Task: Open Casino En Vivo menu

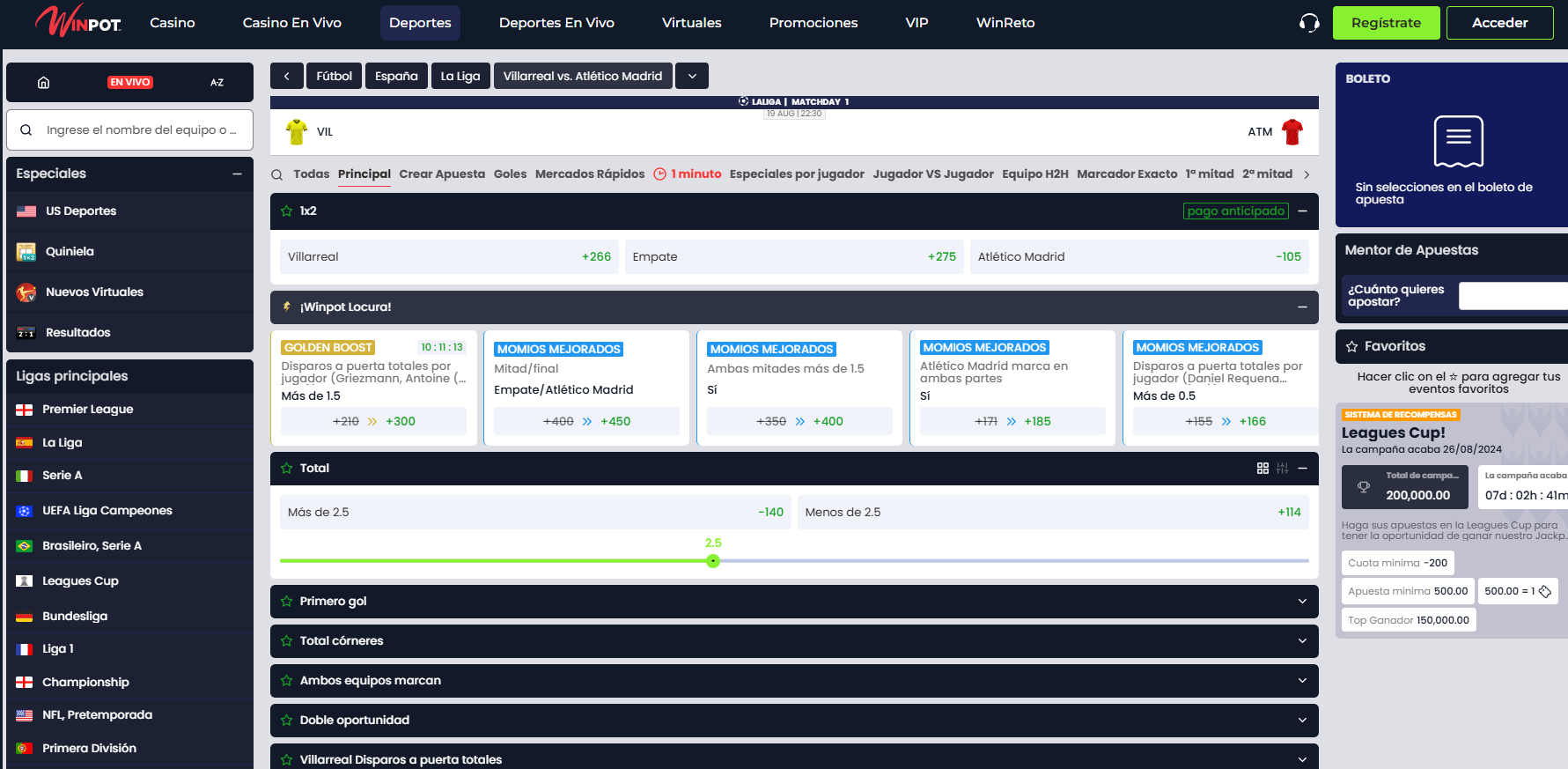Action: 292,23
